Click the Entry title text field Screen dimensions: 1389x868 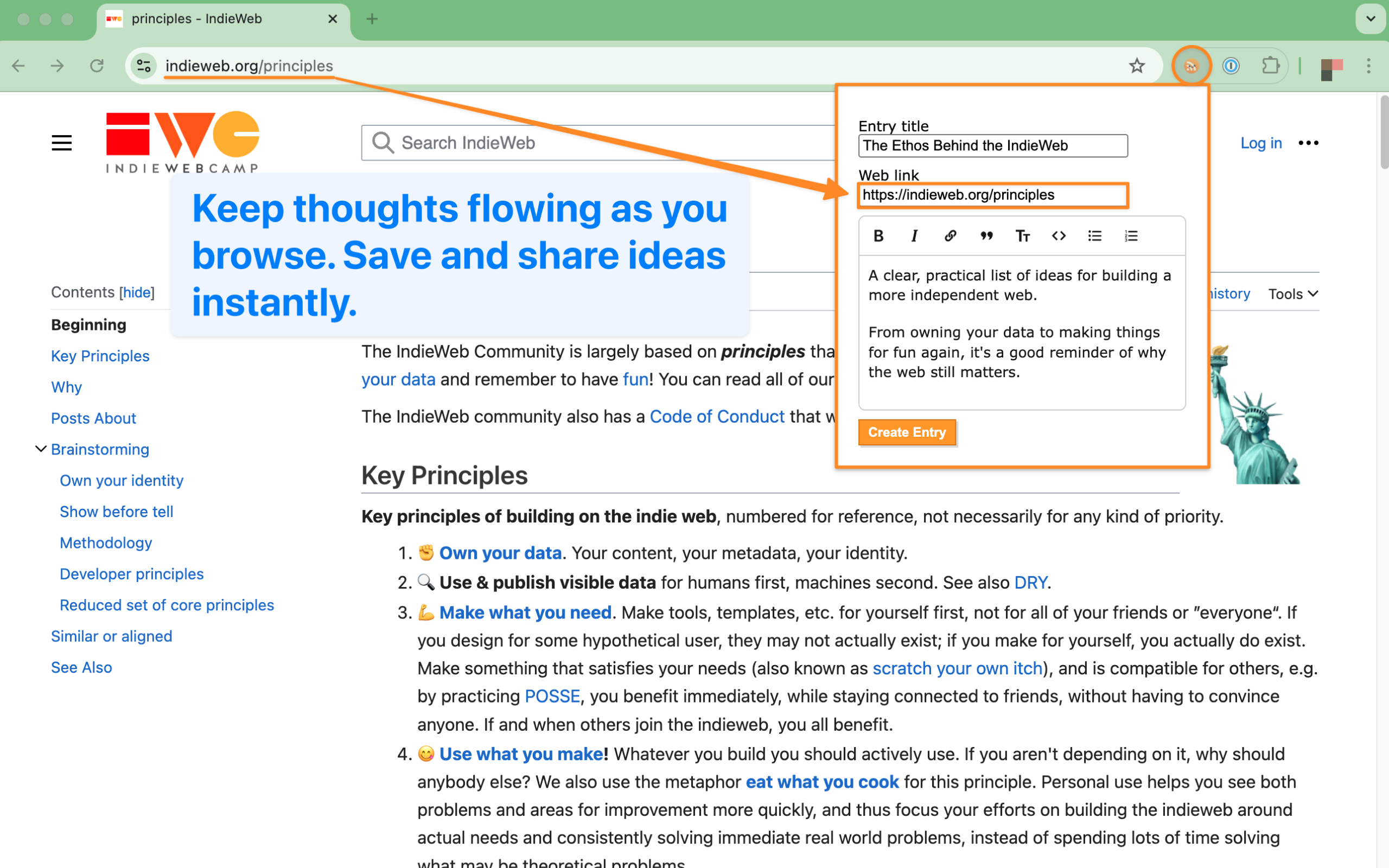pyautogui.click(x=992, y=146)
